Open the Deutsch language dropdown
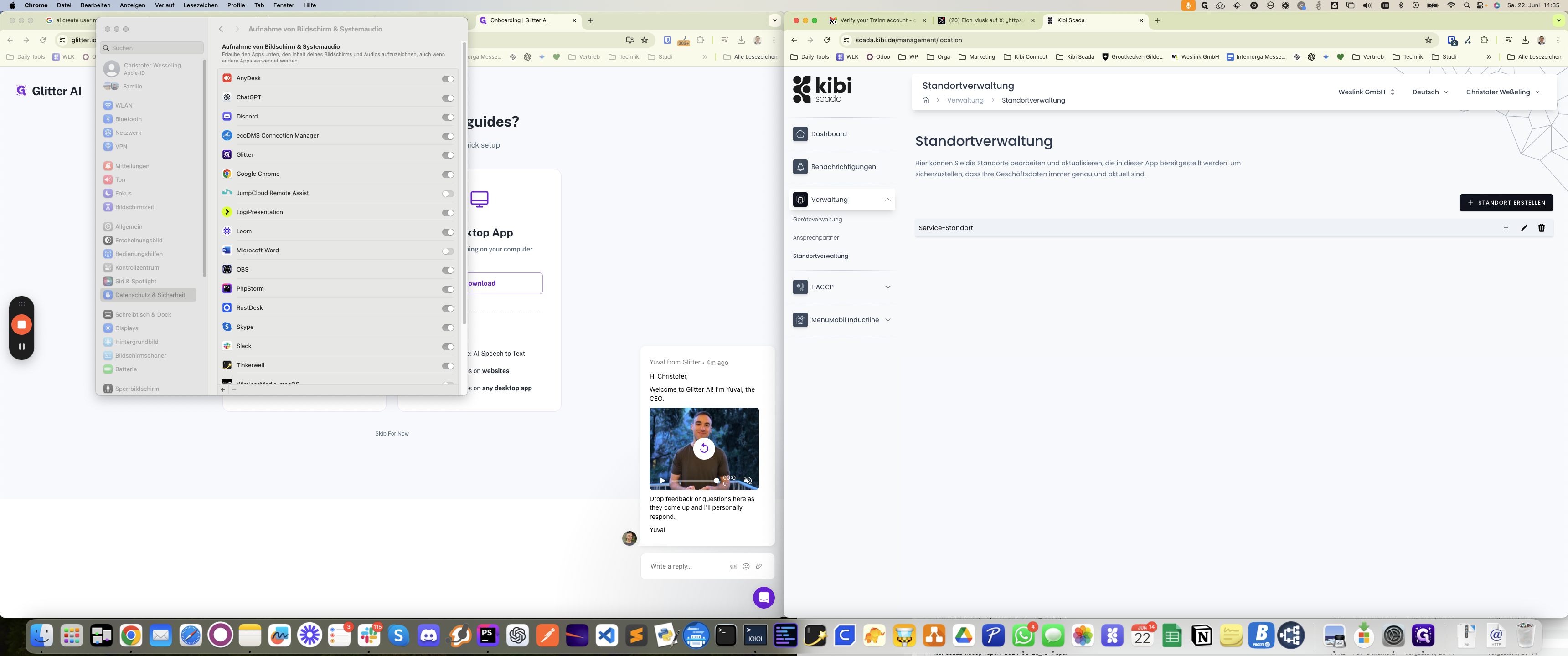Image resolution: width=1568 pixels, height=656 pixels. [x=1430, y=92]
